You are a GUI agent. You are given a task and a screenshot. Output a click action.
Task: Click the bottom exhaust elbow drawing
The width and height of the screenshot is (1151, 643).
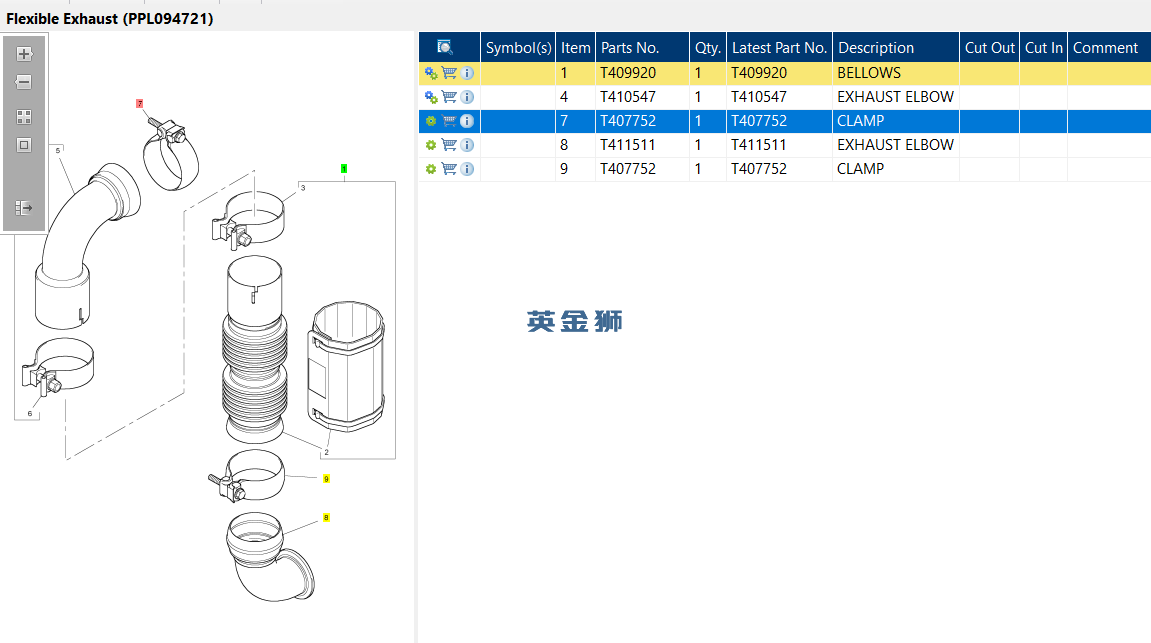(269, 556)
